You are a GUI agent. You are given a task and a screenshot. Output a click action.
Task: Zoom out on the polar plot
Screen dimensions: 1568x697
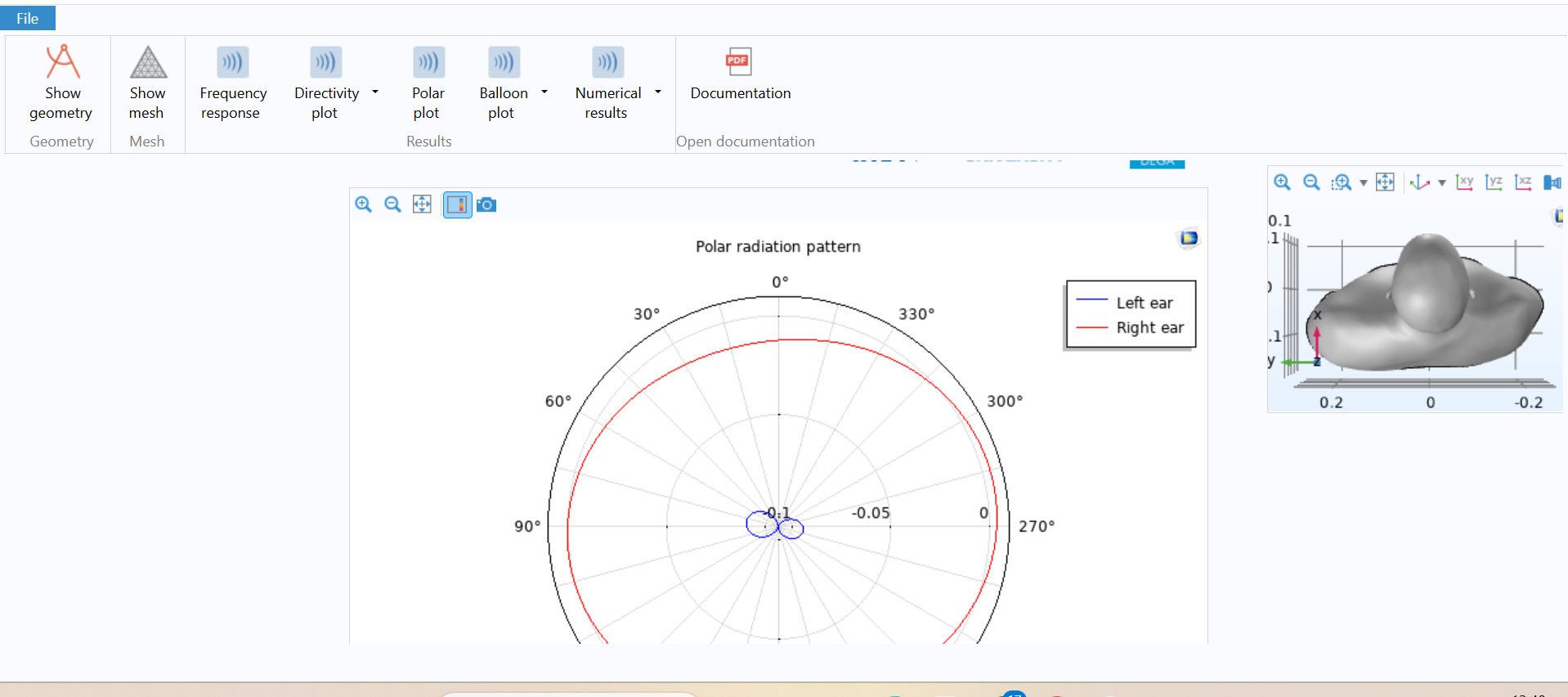pos(392,205)
